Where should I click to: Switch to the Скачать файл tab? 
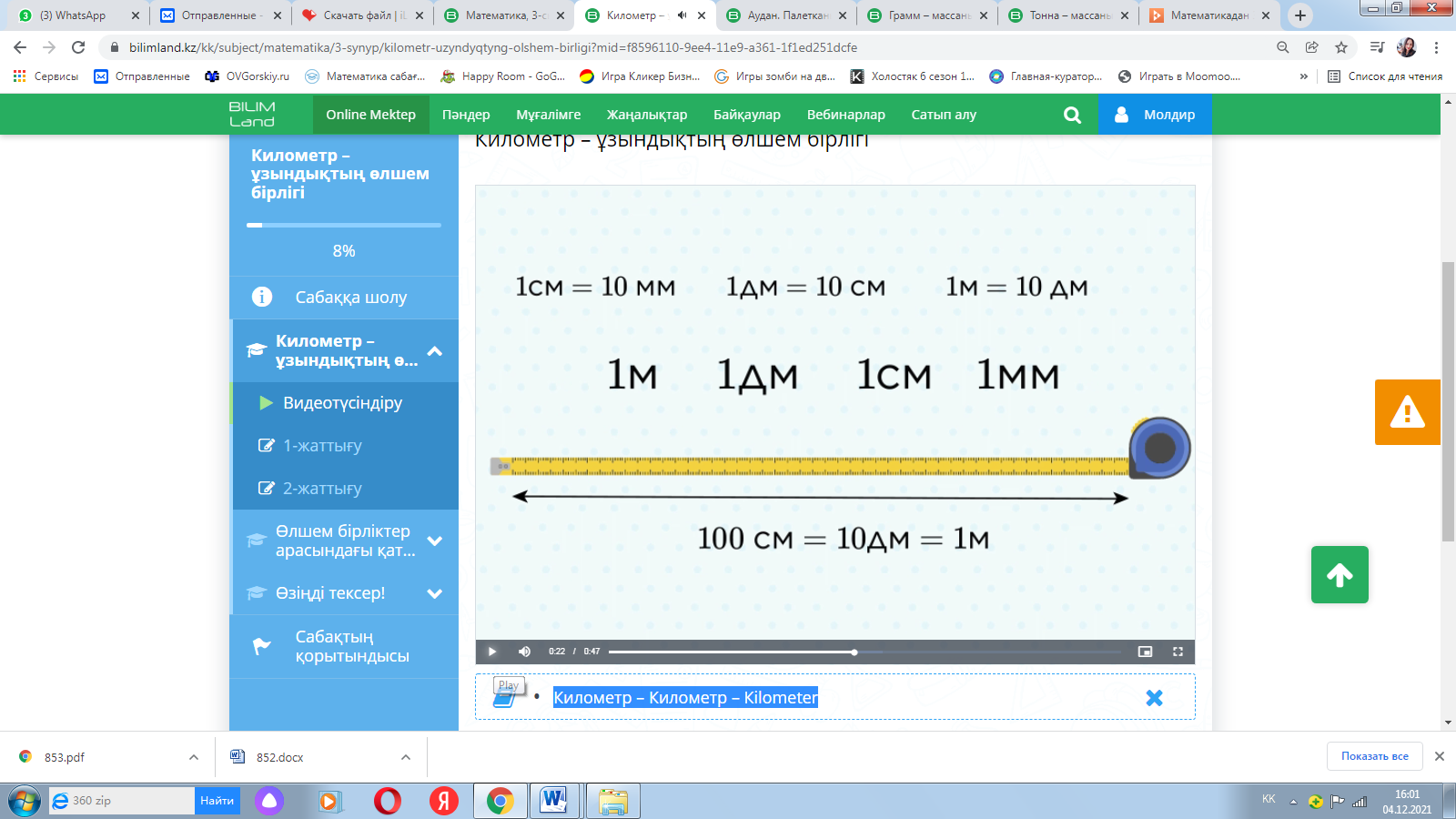tap(362, 15)
